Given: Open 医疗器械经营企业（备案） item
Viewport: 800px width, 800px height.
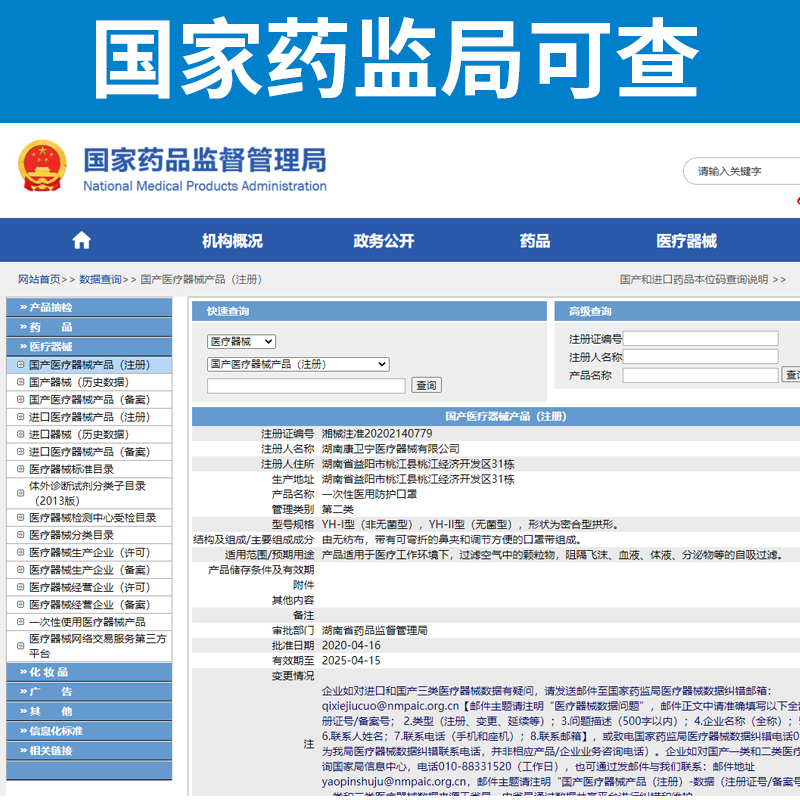Looking at the screenshot, I should [89, 604].
